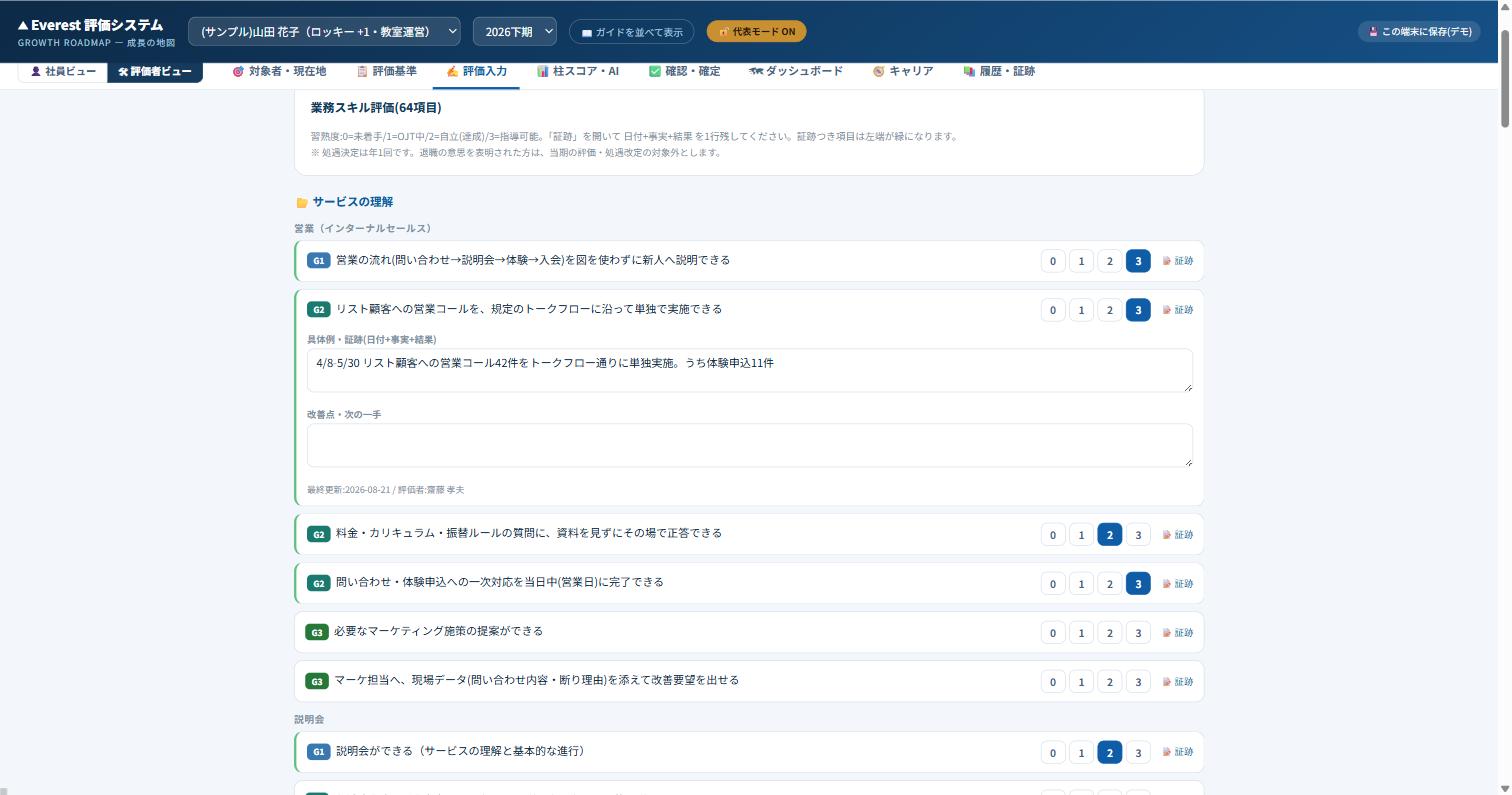Open 証跡 for 料金・カリキュラム row
This screenshot has width=1512, height=795.
pyautogui.click(x=1178, y=535)
